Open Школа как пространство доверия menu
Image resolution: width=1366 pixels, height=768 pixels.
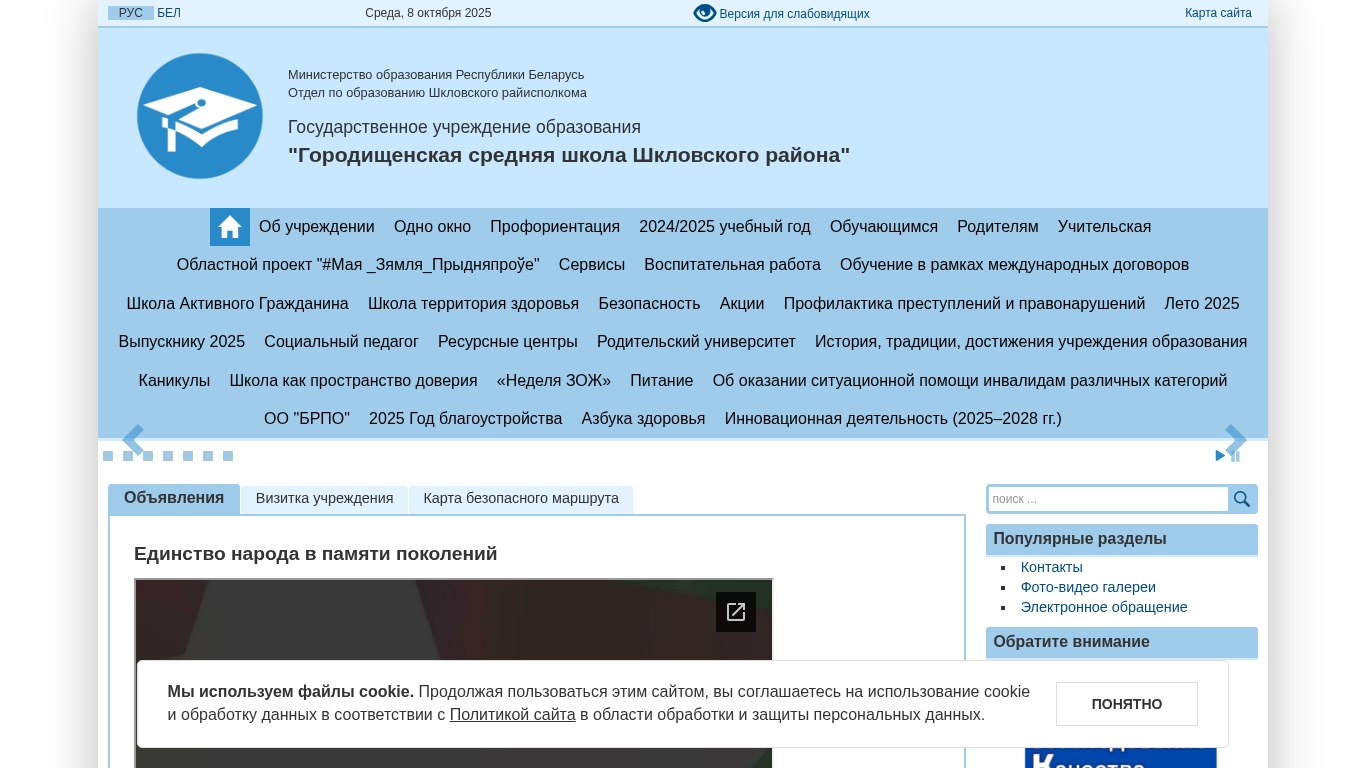pos(354,381)
